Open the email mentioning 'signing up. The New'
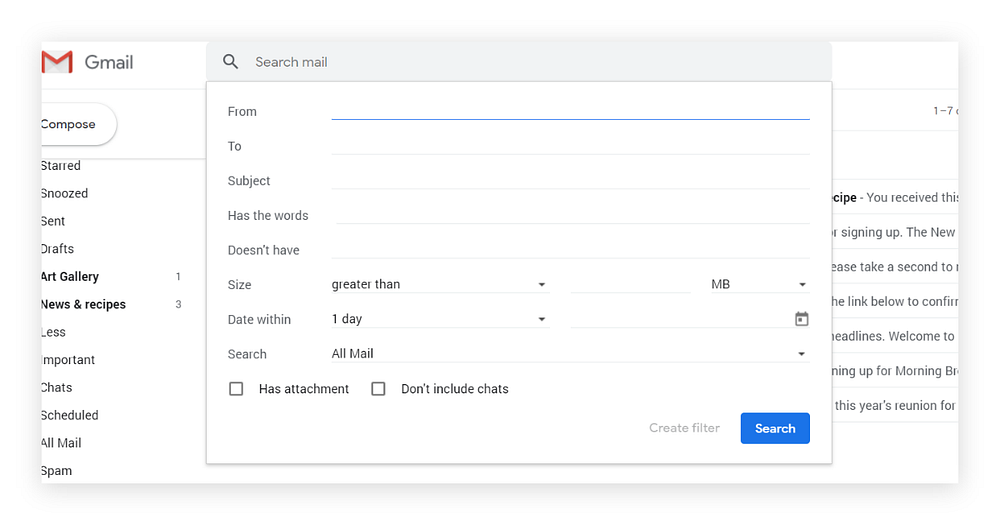Screen dimensions: 1000x525 click(x=895, y=232)
